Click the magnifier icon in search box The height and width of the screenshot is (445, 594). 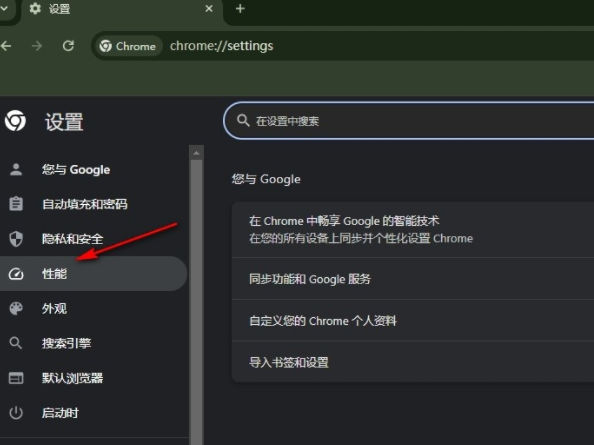coord(243,121)
